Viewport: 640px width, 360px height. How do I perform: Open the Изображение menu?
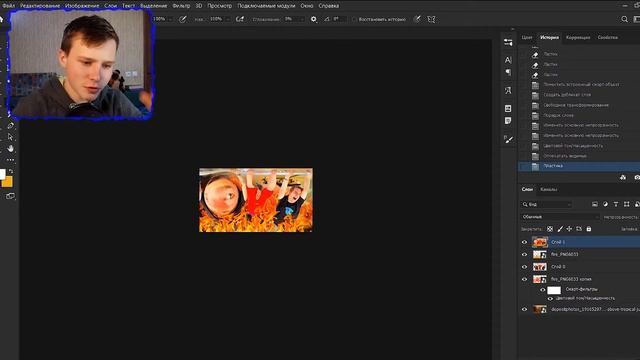coord(82,6)
